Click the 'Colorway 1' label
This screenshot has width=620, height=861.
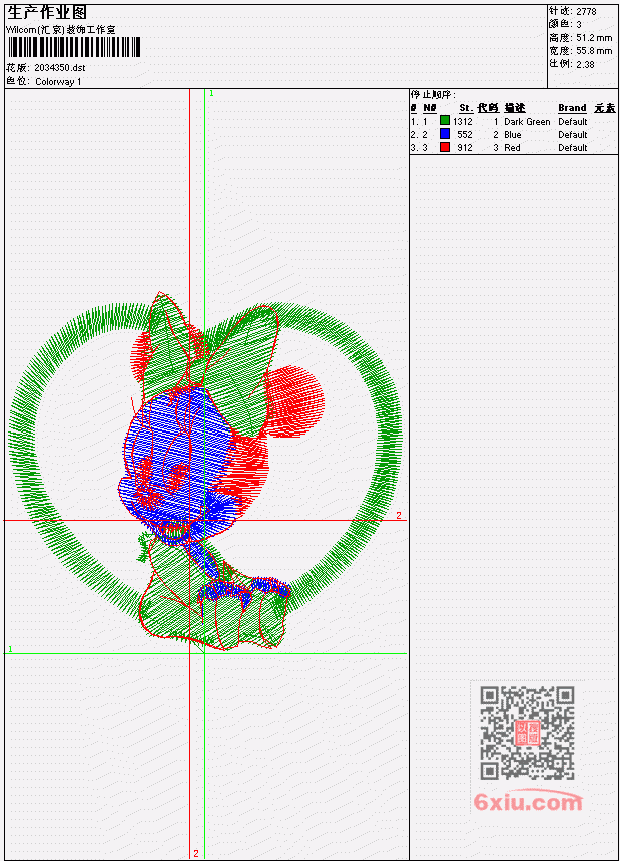pyautogui.click(x=58, y=82)
